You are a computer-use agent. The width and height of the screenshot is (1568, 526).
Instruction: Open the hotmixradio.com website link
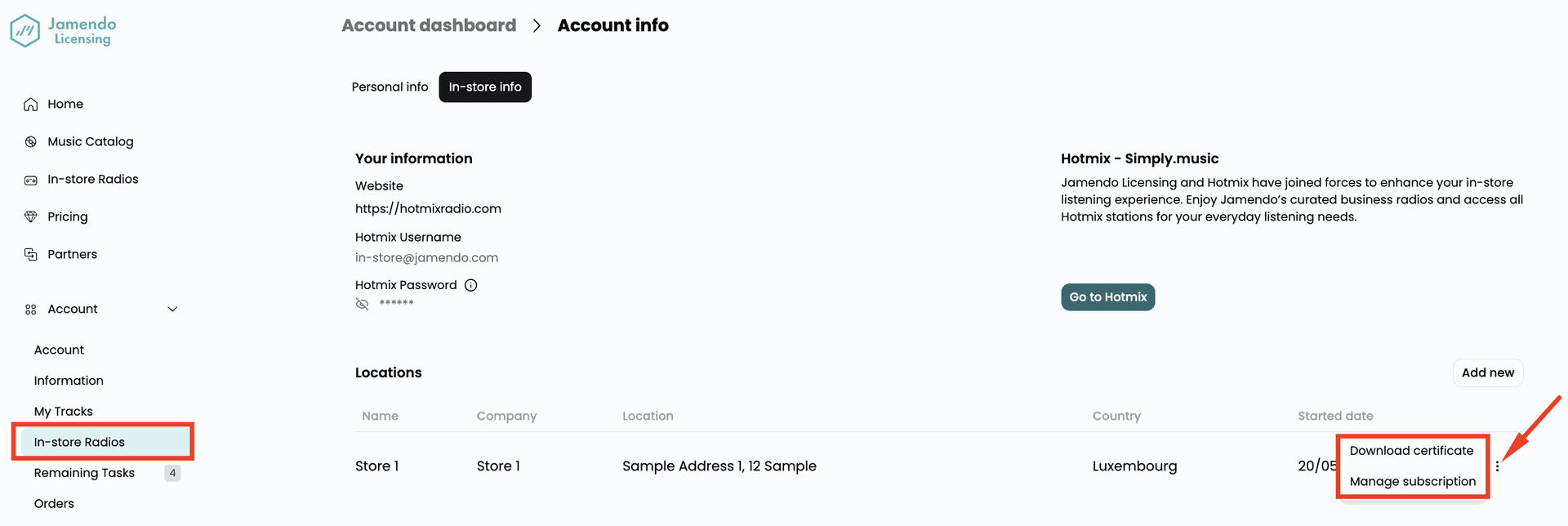(x=428, y=209)
